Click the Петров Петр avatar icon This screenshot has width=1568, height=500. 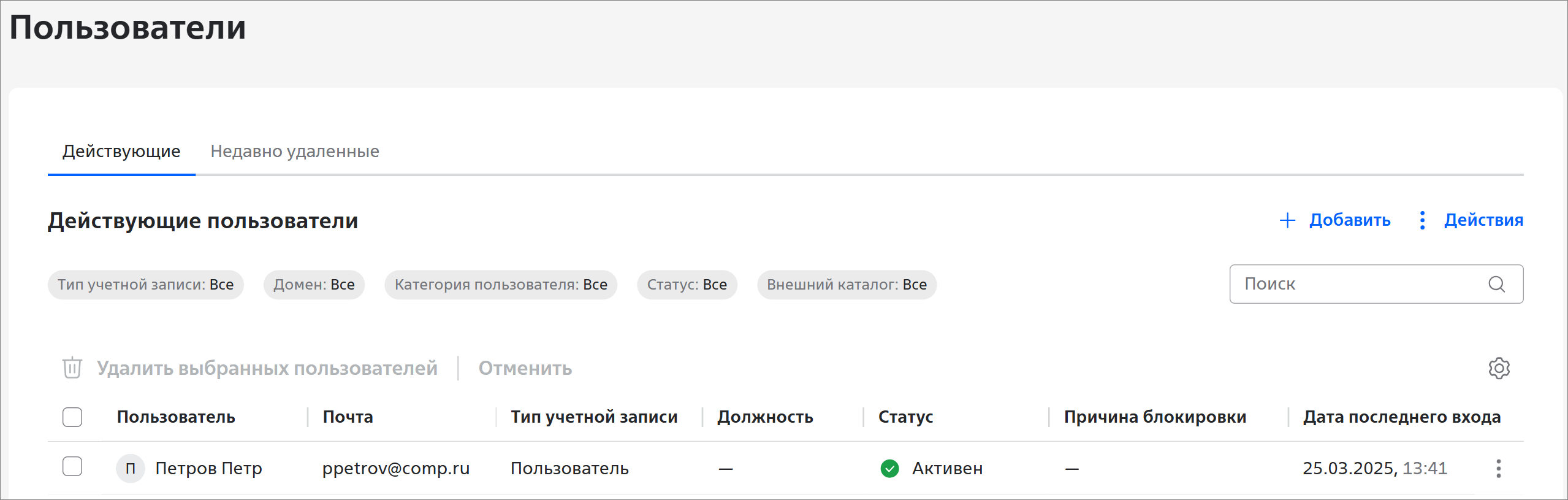pos(130,469)
